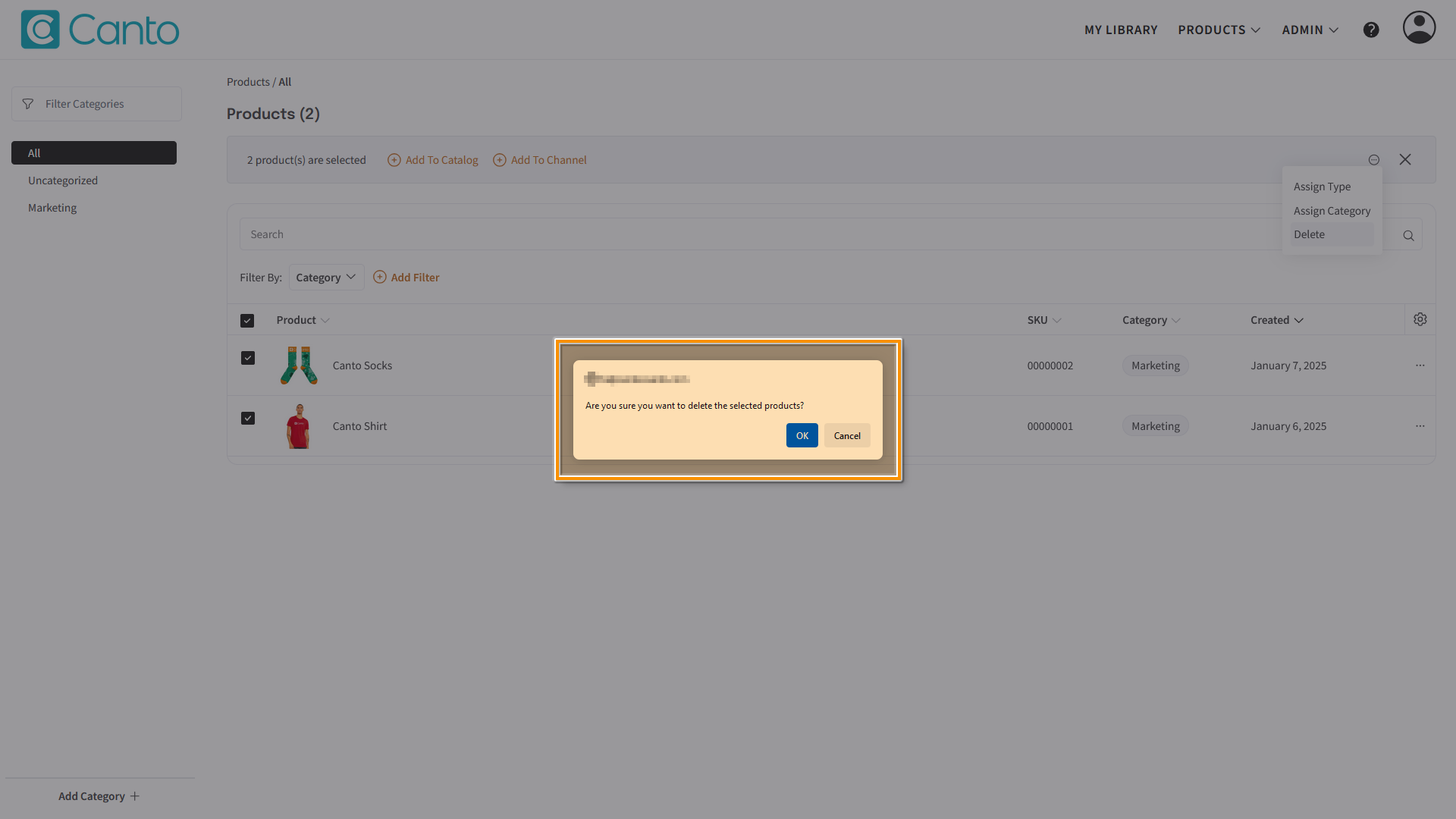Uncheck the Canto Shirt checkbox
Image resolution: width=1456 pixels, height=819 pixels.
coord(248,419)
